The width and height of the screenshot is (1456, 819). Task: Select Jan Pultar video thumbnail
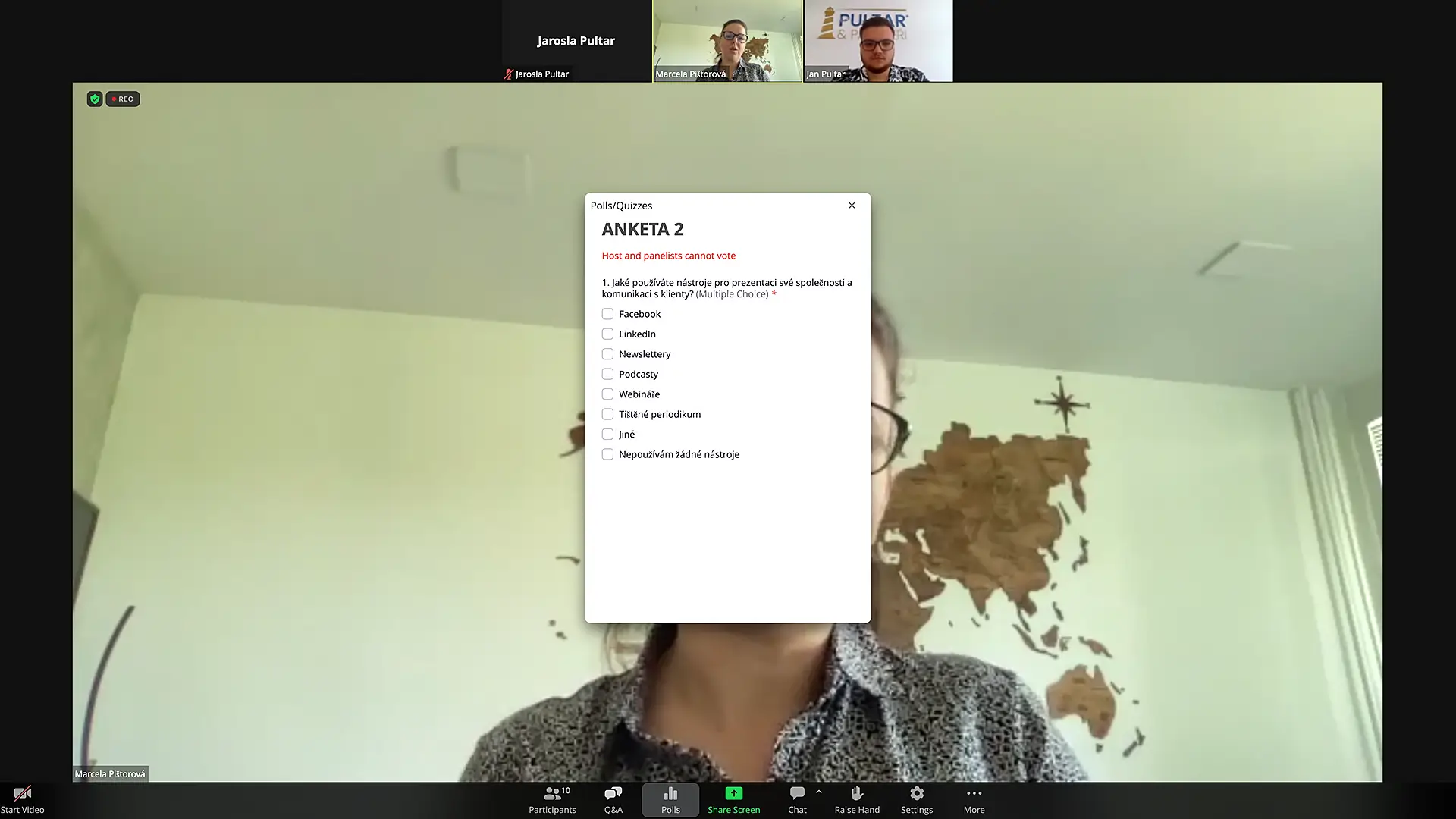tap(878, 41)
